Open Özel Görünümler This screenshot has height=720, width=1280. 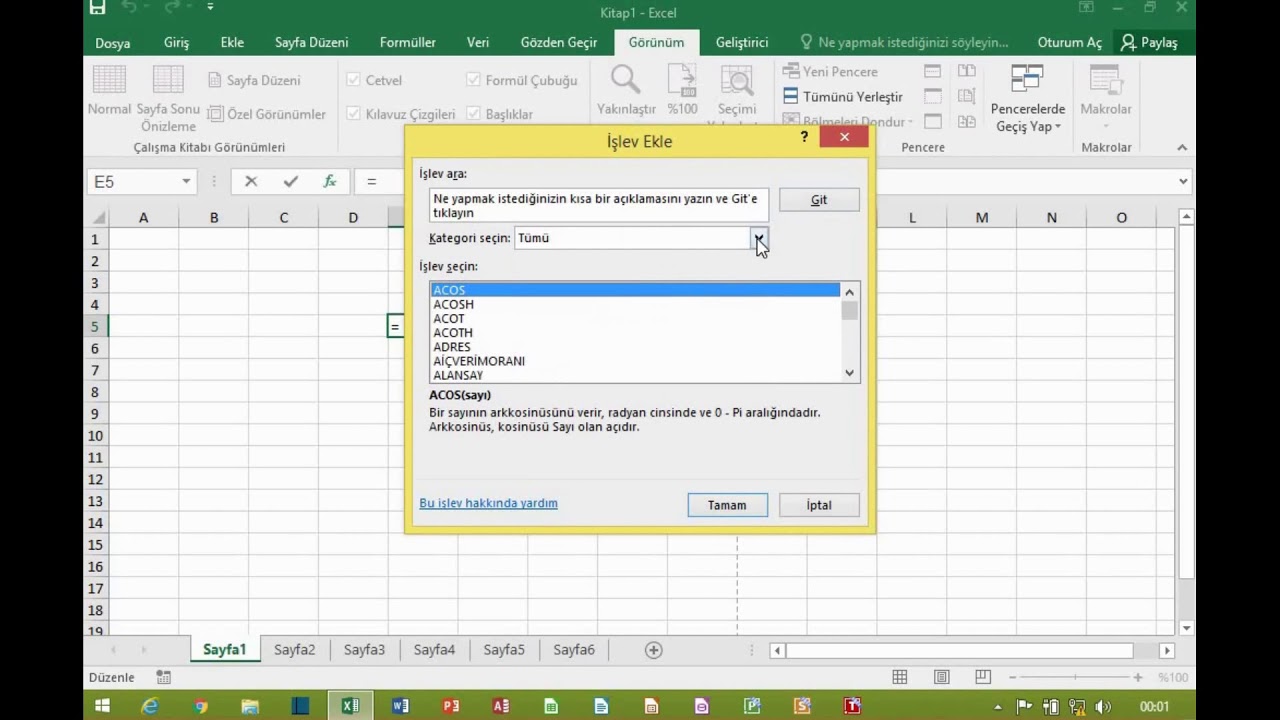coord(267,114)
